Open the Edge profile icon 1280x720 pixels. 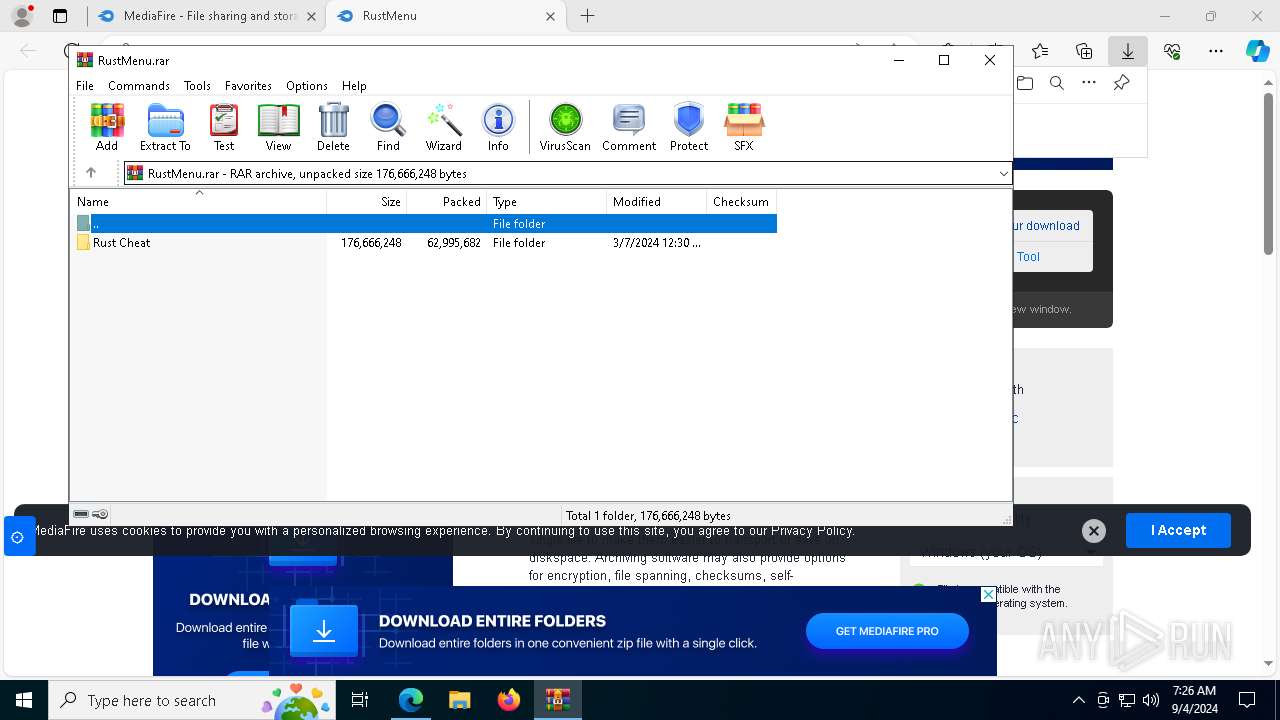(22, 16)
